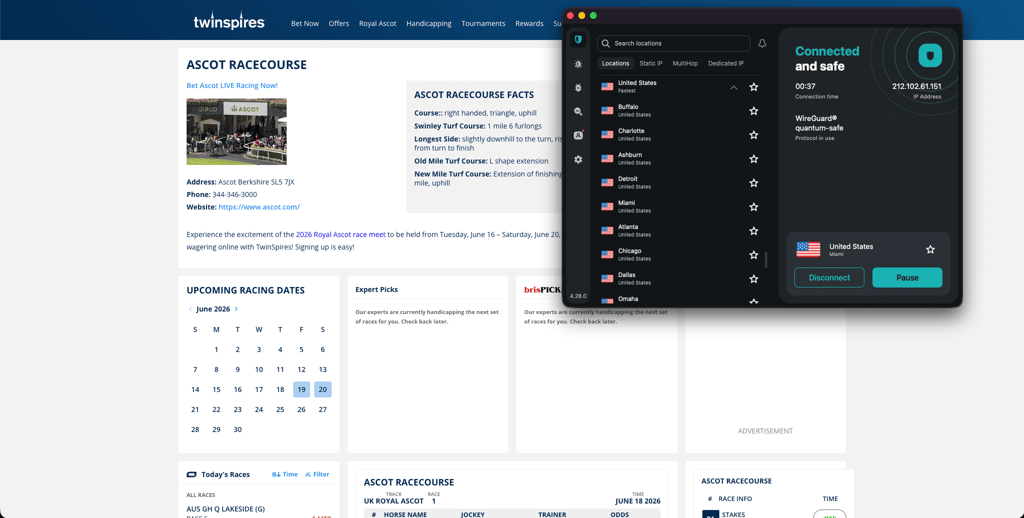
Task: Select the Buffalo server location
Action: [671, 111]
